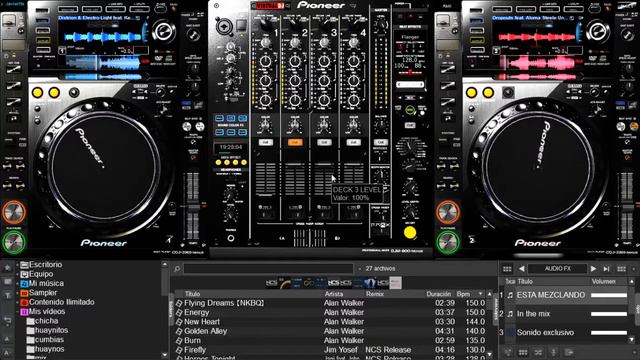The width and height of the screenshot is (640, 360).
Task: Click channel 3 MID EQ knob
Action: coord(324,81)
